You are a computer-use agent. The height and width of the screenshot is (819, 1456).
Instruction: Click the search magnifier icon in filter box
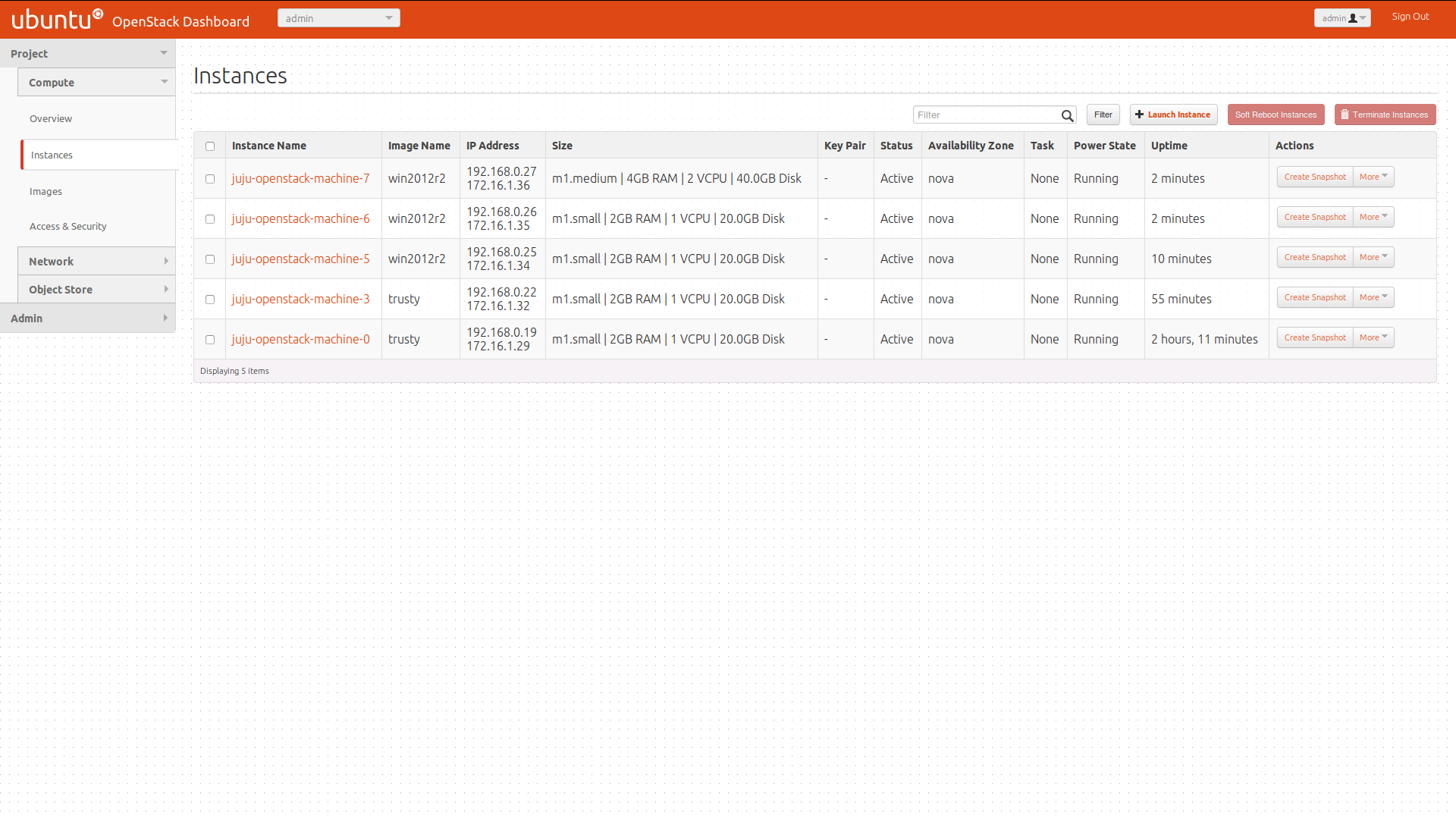point(1067,115)
